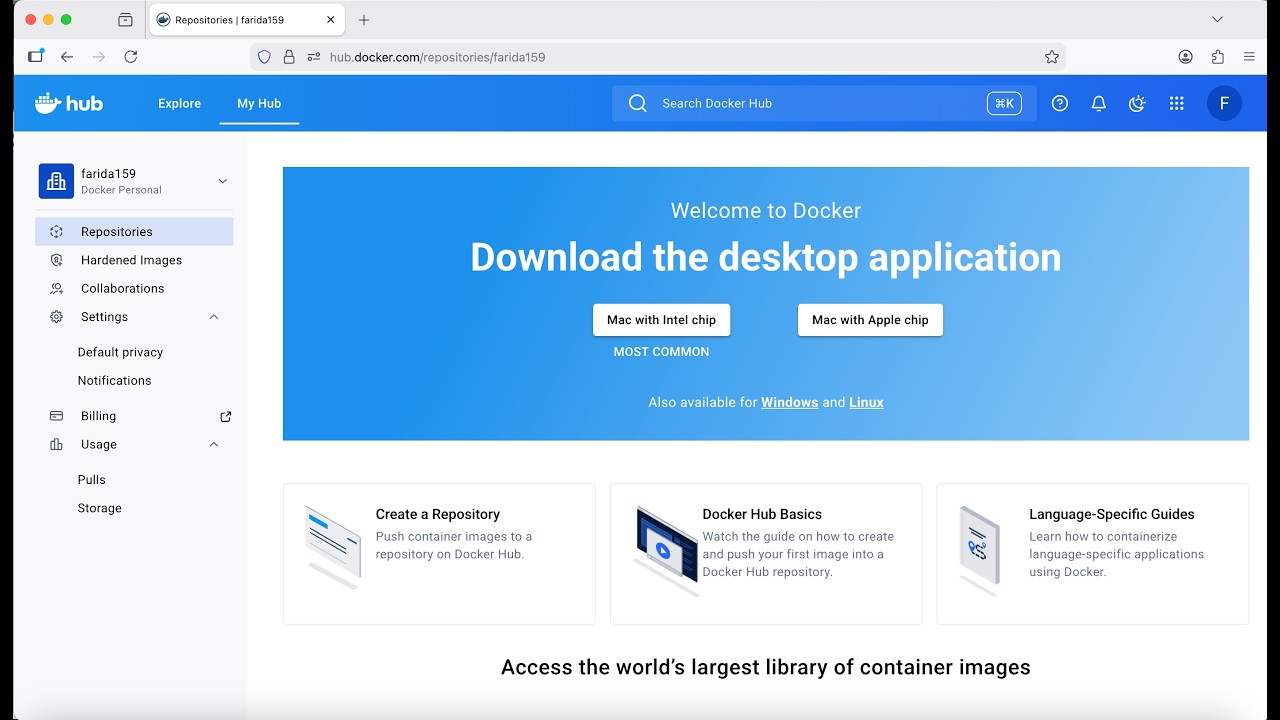Open Pulls usage page

pyautogui.click(x=92, y=480)
